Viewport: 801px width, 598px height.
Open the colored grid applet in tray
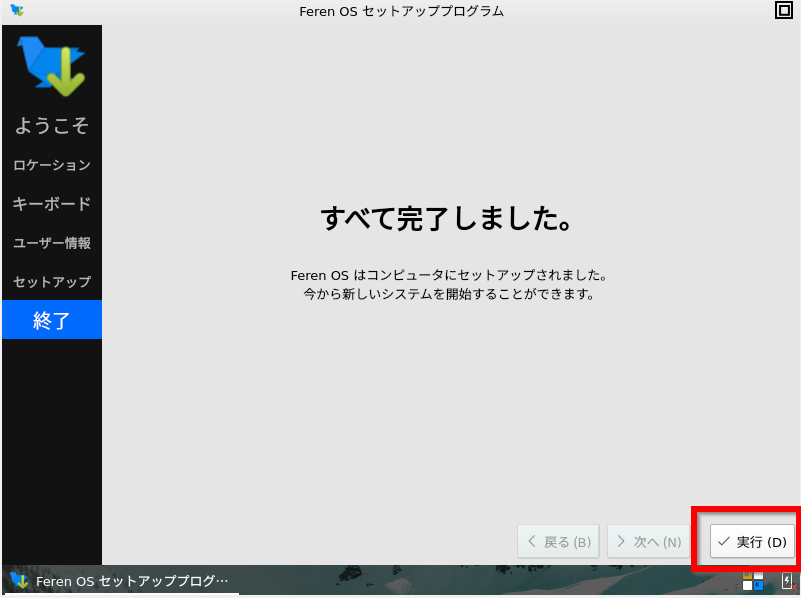click(753, 581)
